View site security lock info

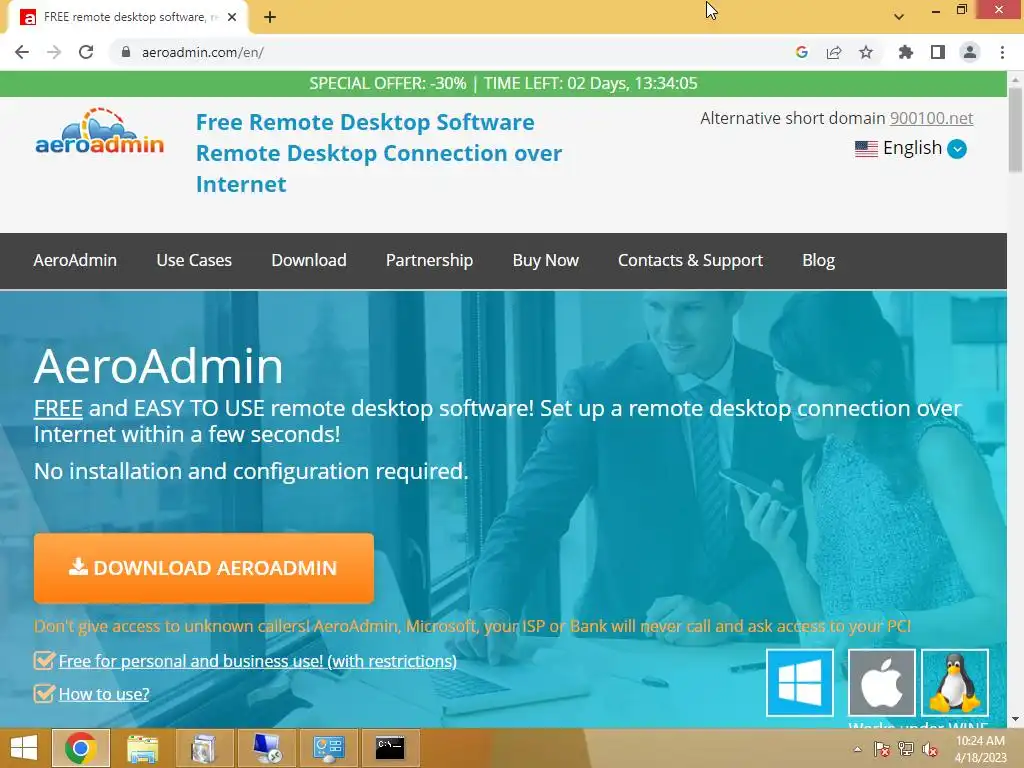126,52
